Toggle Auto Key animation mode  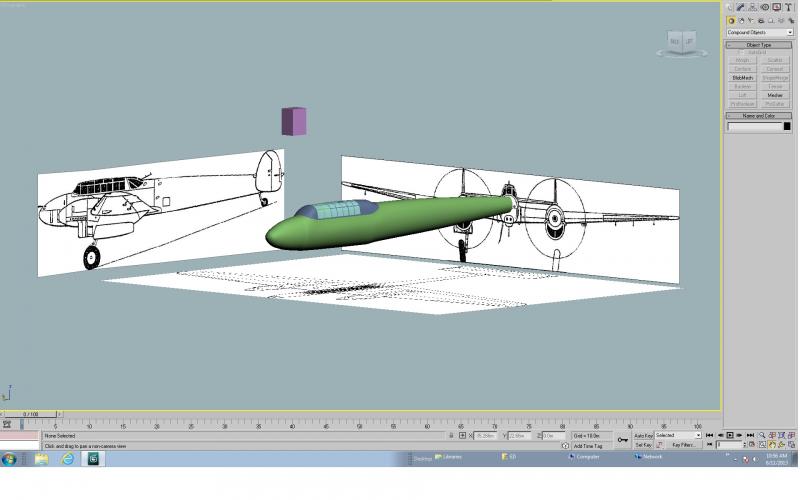tap(643, 436)
